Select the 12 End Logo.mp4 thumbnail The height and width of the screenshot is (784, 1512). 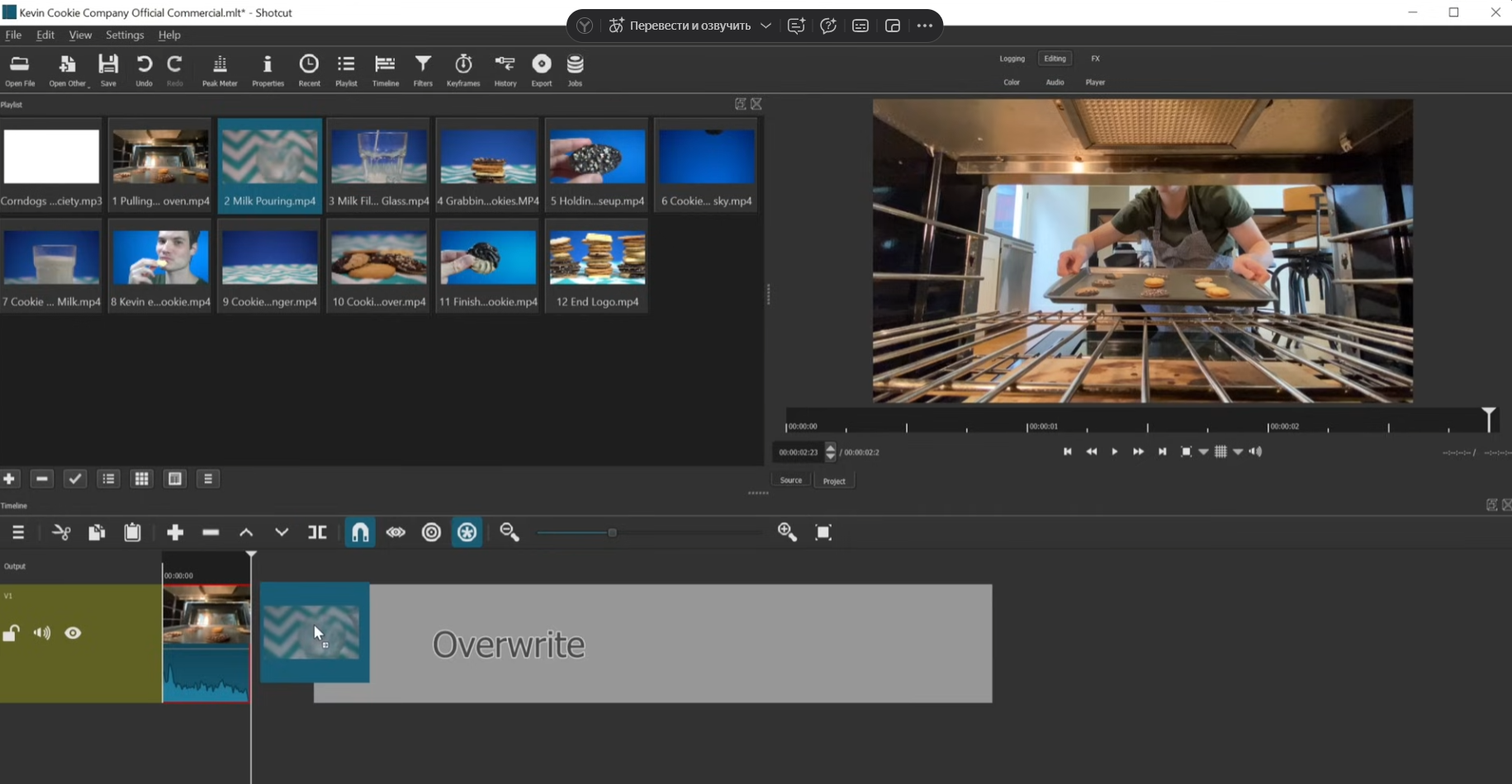coord(597,266)
